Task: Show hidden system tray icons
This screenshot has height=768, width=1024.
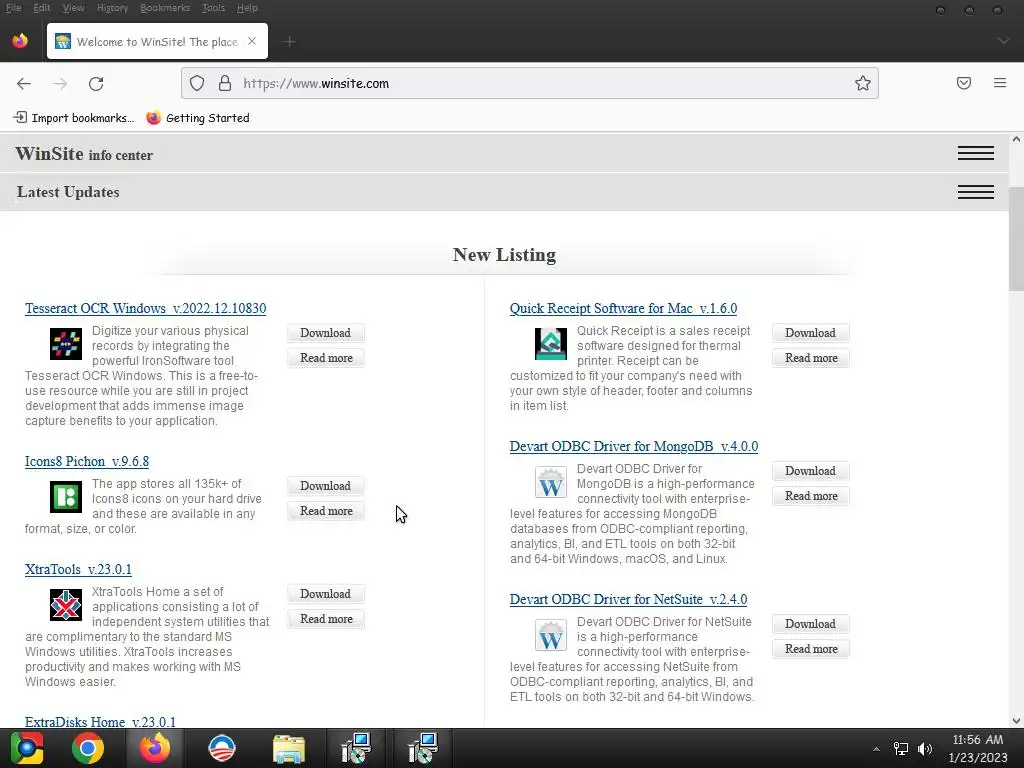Action: click(x=876, y=749)
